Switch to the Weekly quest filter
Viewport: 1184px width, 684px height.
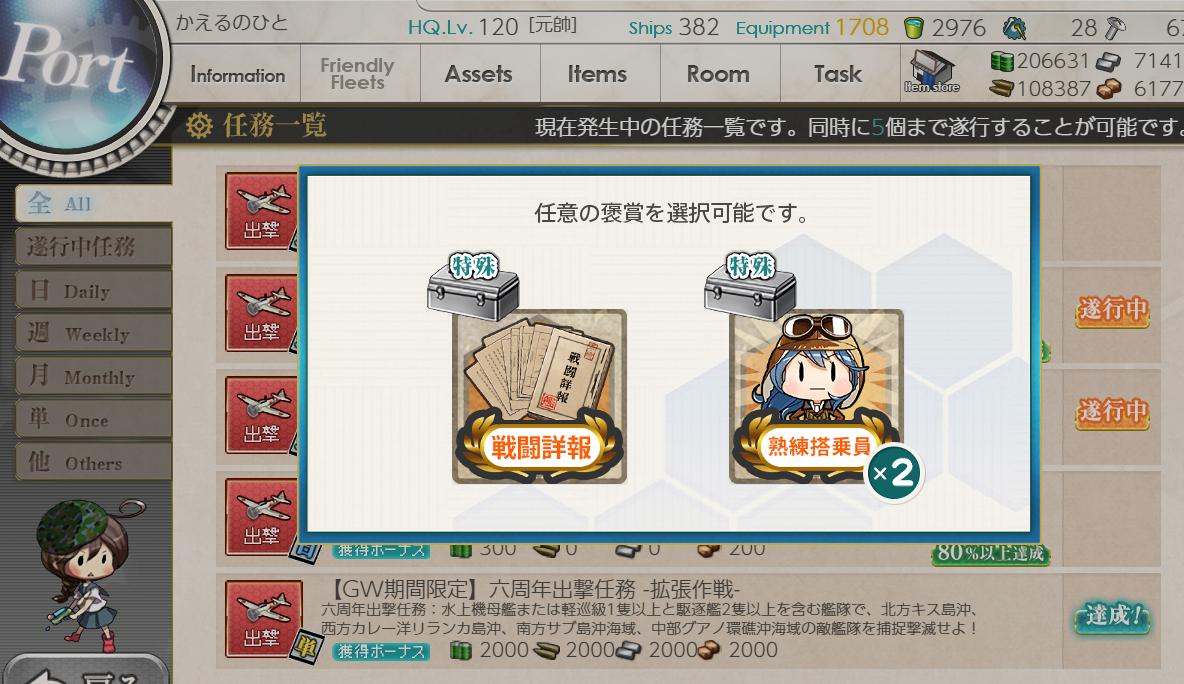point(94,334)
